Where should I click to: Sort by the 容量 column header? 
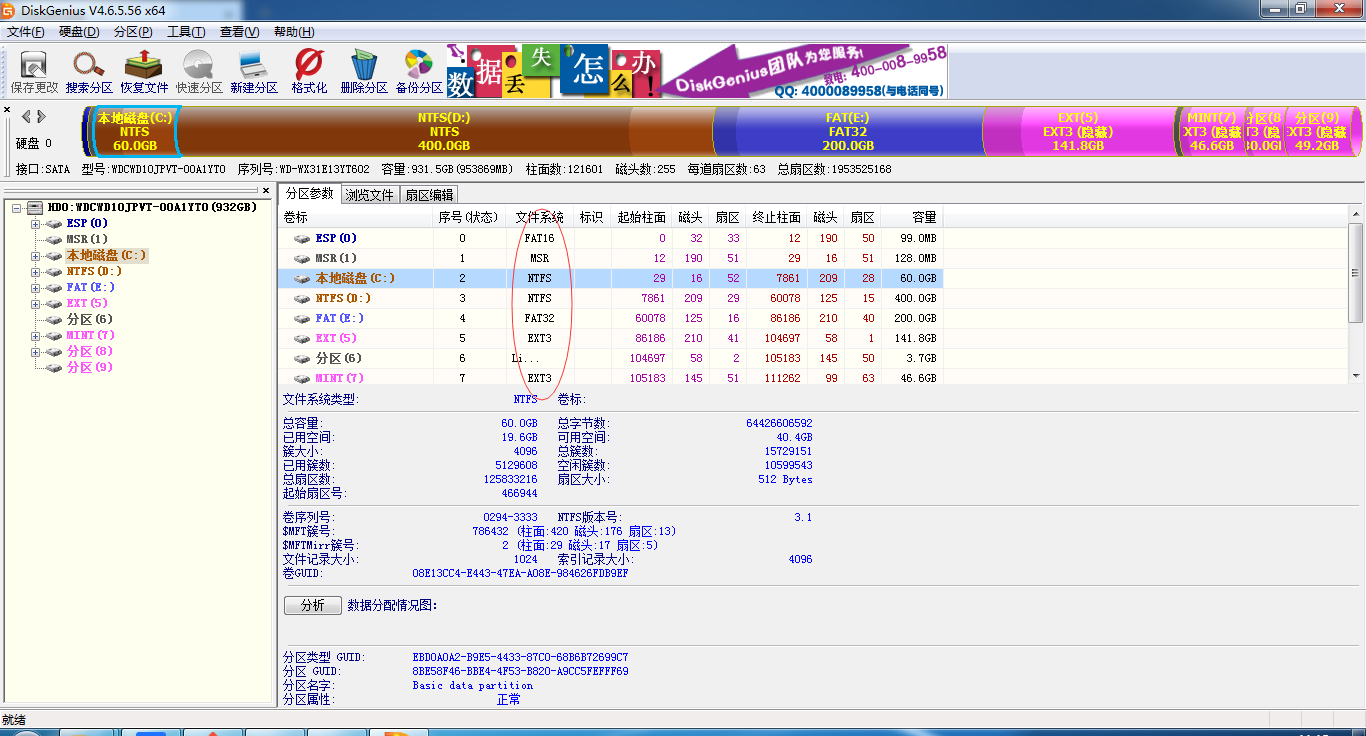coord(912,217)
